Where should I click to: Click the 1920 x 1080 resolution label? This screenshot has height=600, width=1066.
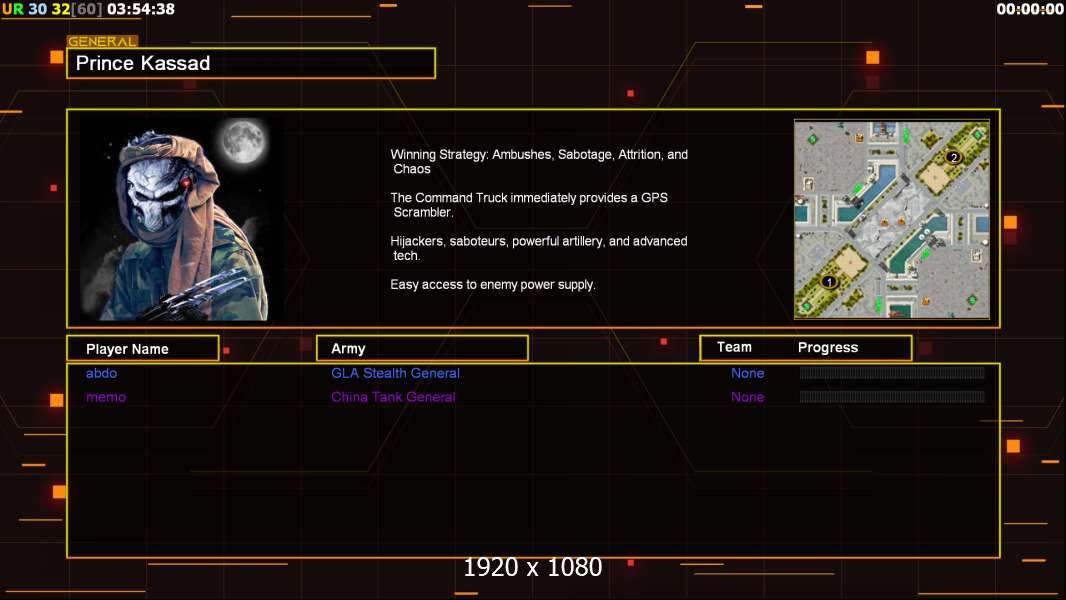pyautogui.click(x=533, y=567)
